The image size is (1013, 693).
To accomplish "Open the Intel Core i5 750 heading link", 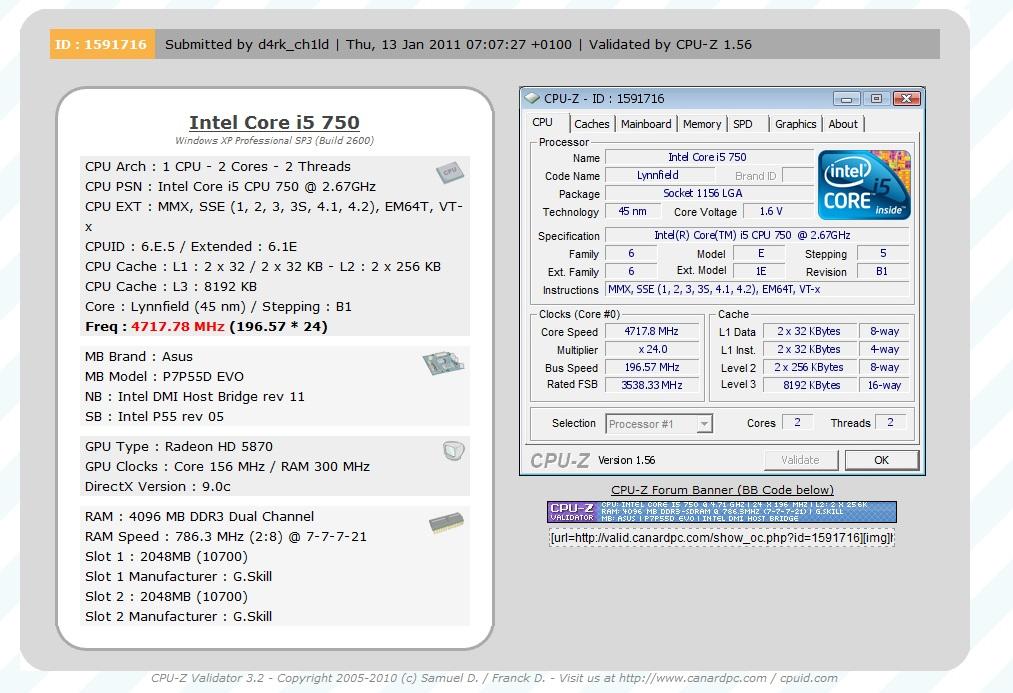I will tap(274, 122).
